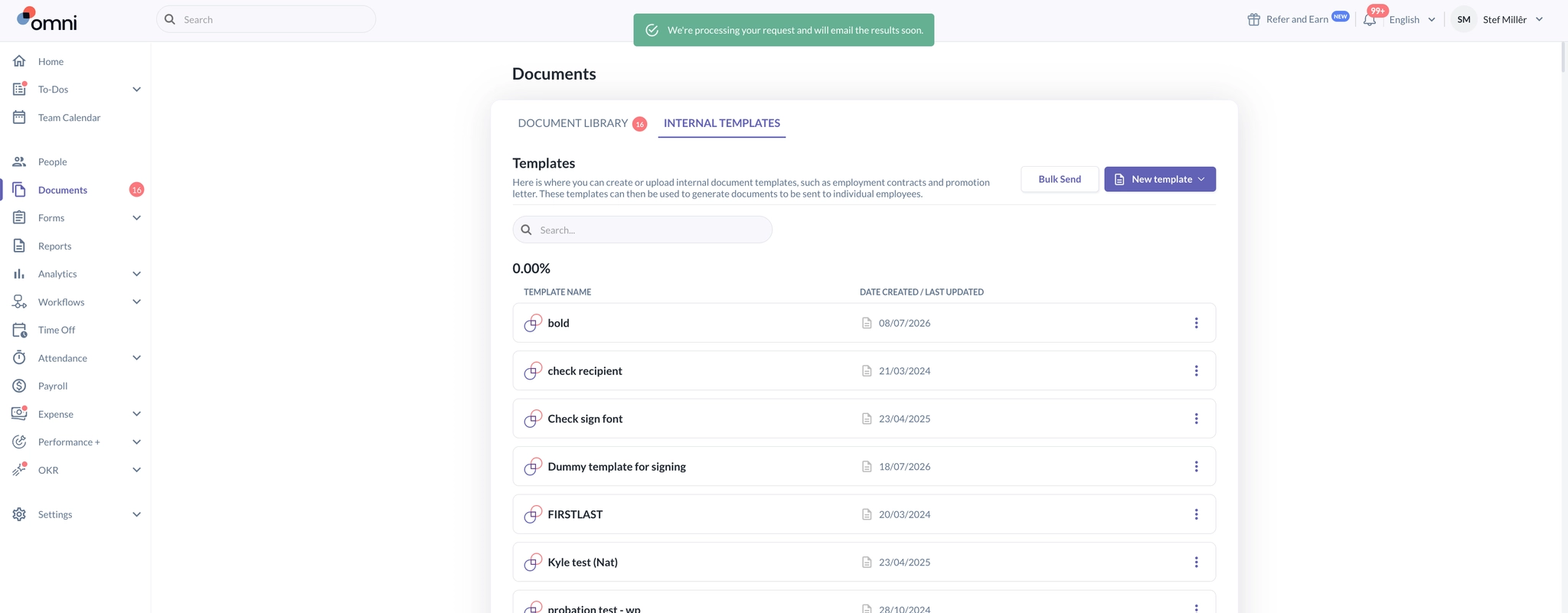This screenshot has height=613, width=1568.
Task: Open Time Off page
Action: pyautogui.click(x=57, y=330)
